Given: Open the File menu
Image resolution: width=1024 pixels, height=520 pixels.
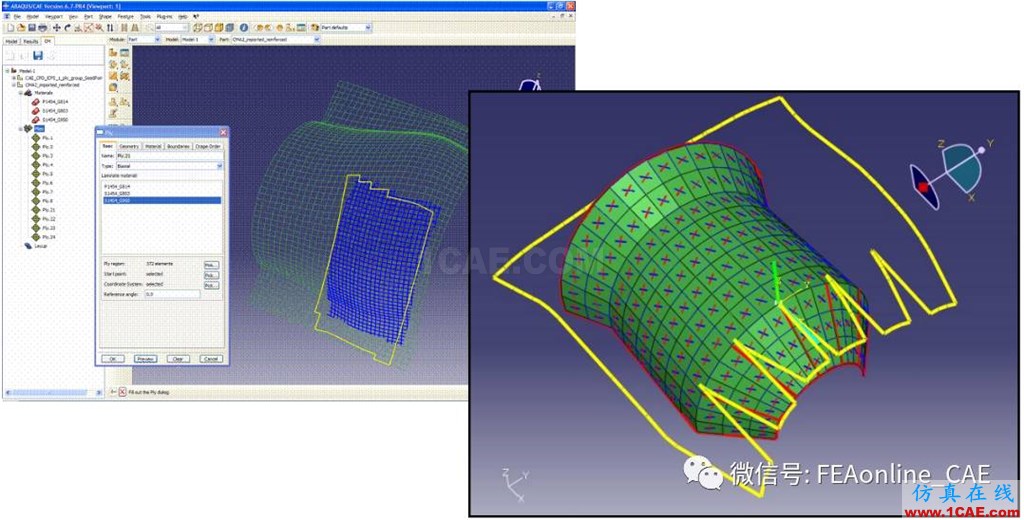Looking at the screenshot, I should tap(18, 16).
